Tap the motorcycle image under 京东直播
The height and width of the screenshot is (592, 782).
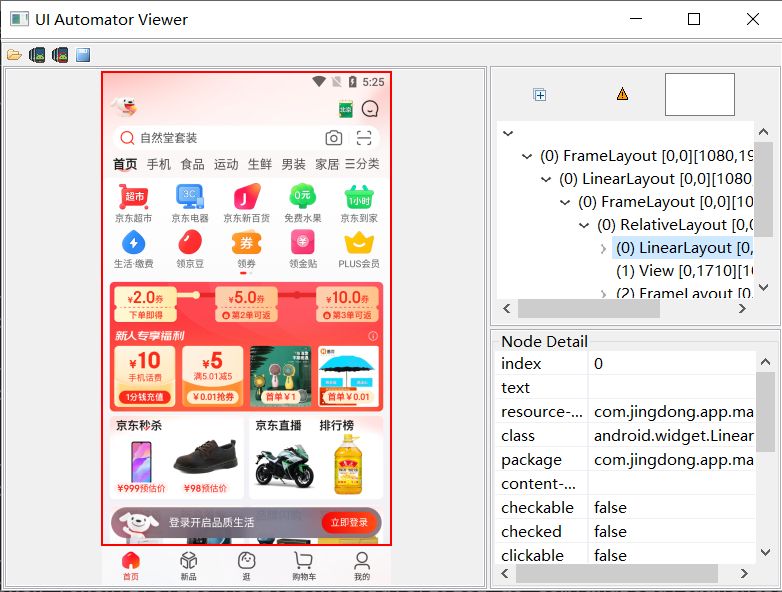coord(285,465)
